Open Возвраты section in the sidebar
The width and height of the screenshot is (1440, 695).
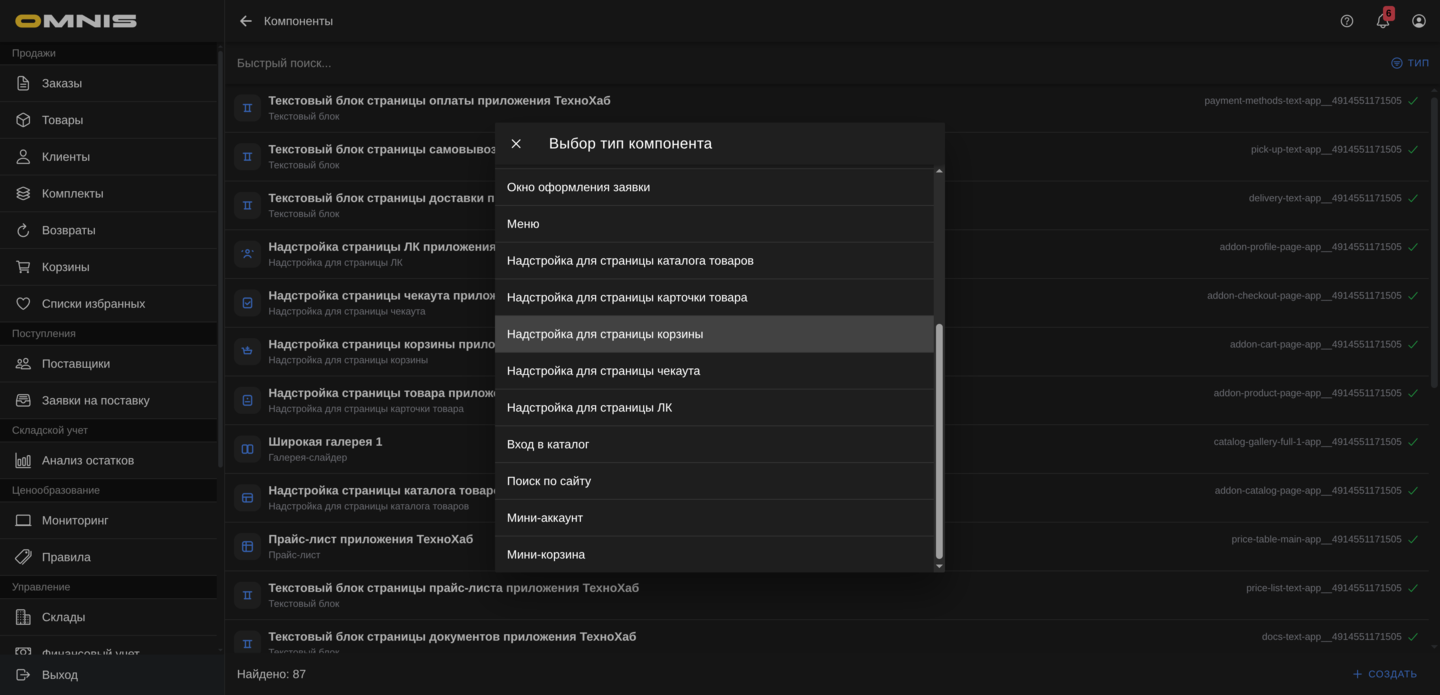tap(68, 230)
